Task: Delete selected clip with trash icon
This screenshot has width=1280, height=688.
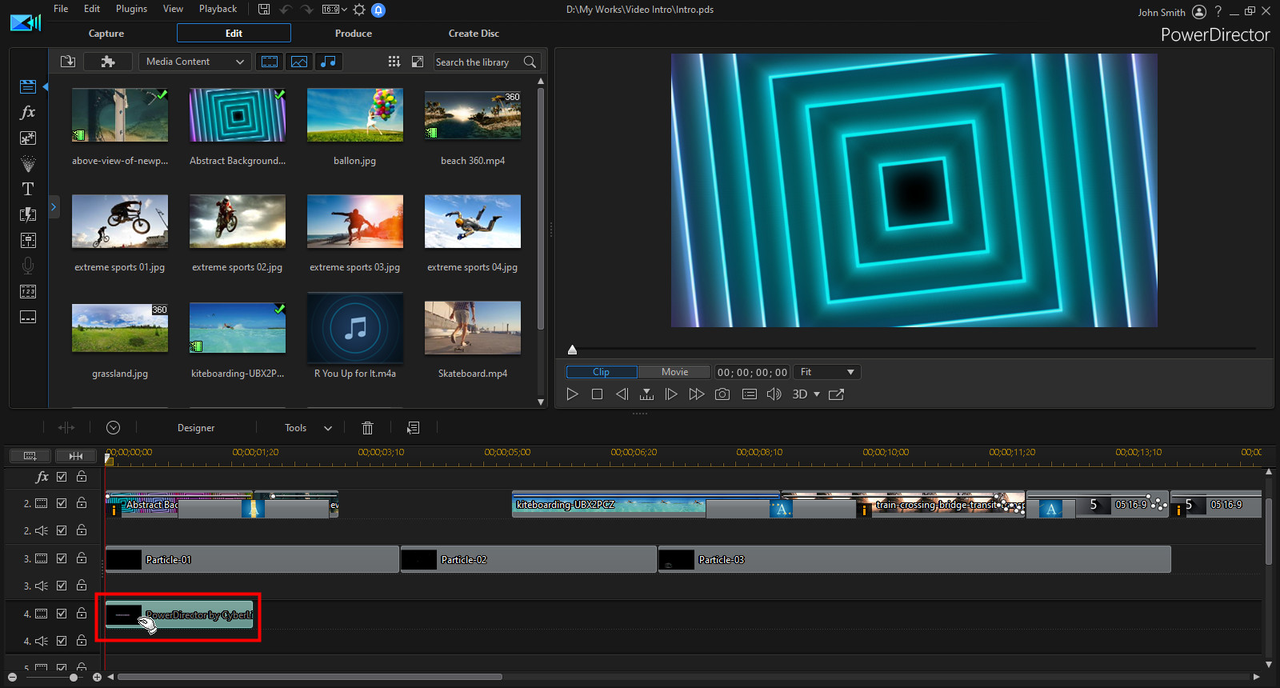Action: pyautogui.click(x=367, y=428)
